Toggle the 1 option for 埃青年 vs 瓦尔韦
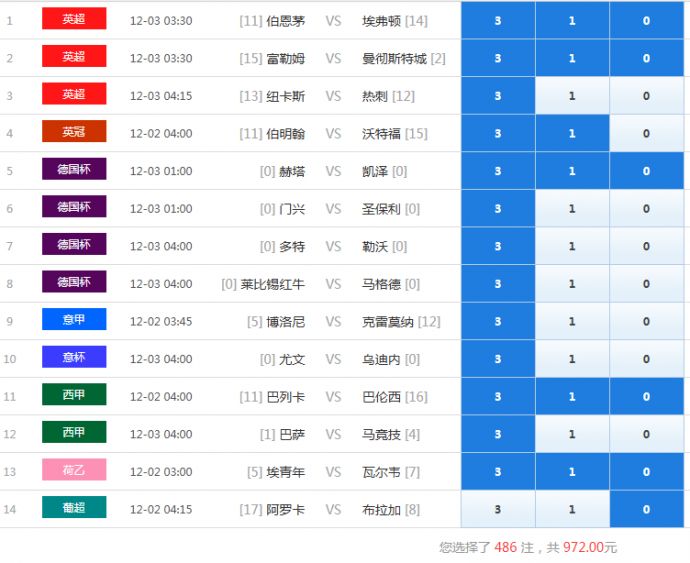 572,472
